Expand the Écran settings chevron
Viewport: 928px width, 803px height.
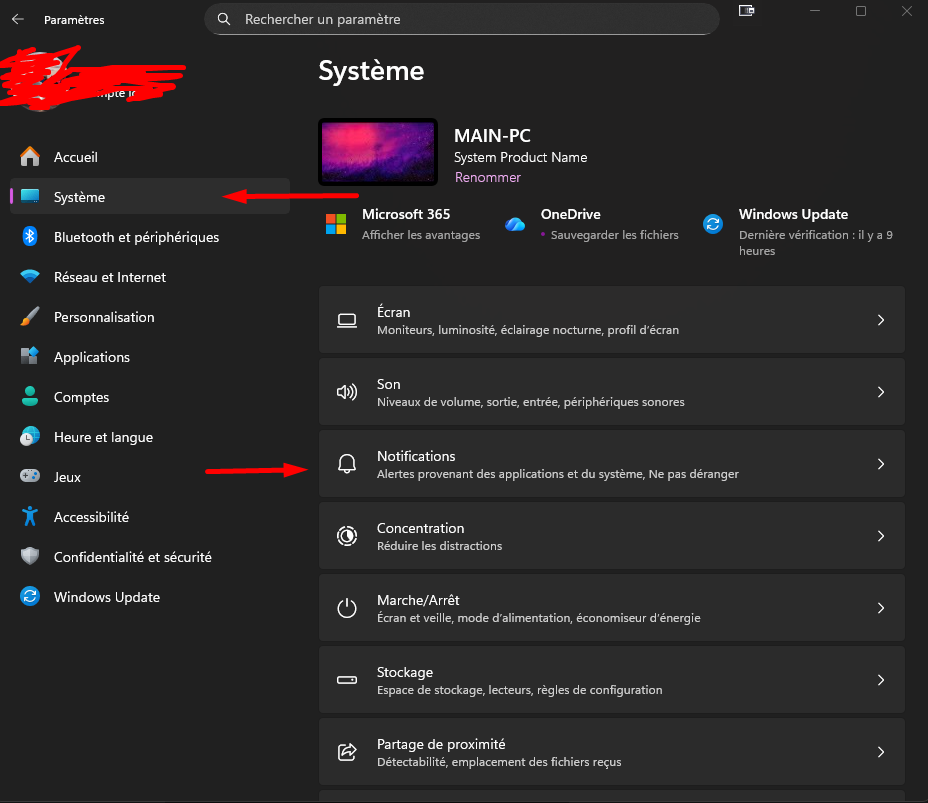(881, 320)
